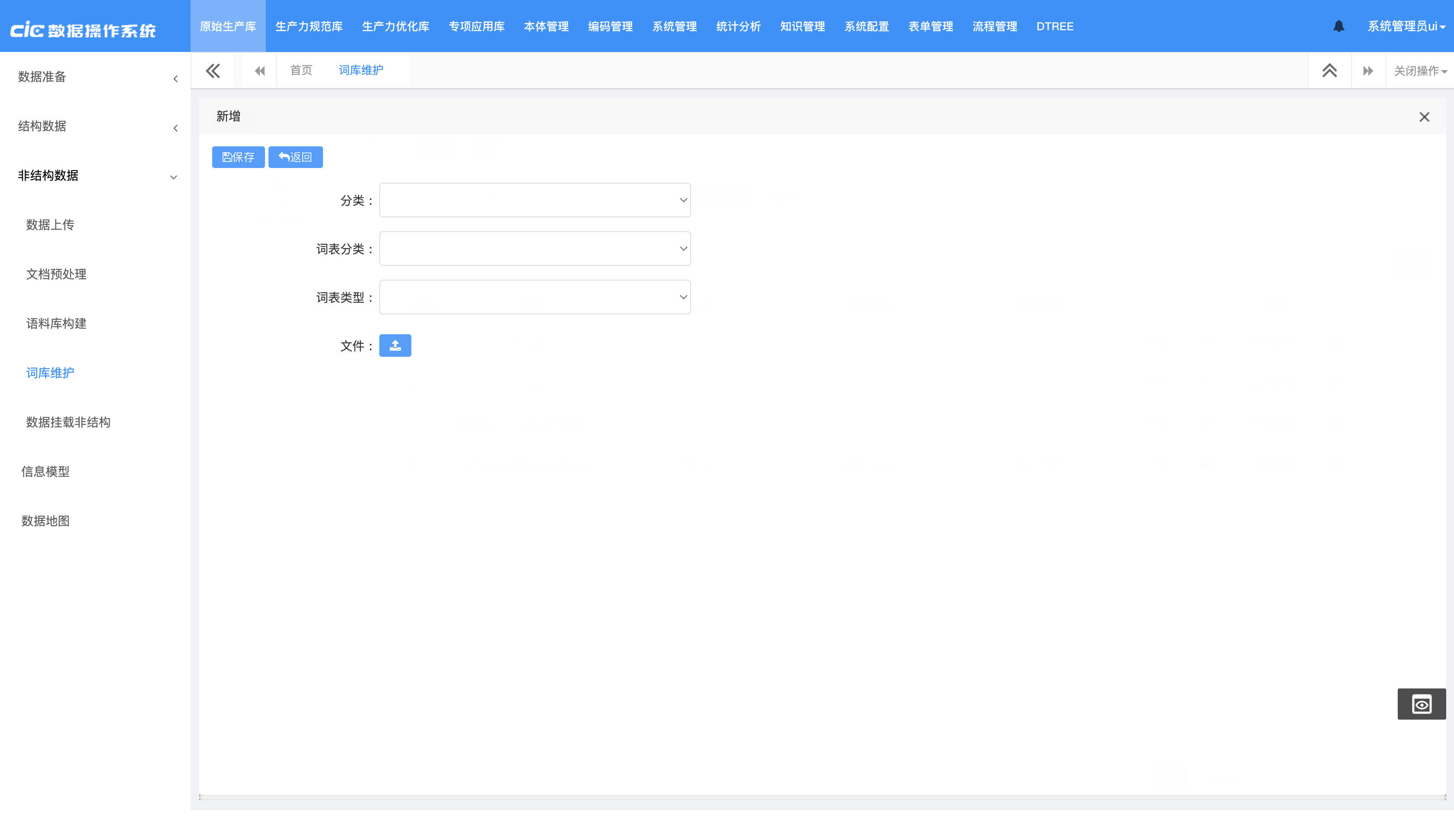Image resolution: width=1454 pixels, height=840 pixels.
Task: Click the 返回 button
Action: (x=295, y=157)
